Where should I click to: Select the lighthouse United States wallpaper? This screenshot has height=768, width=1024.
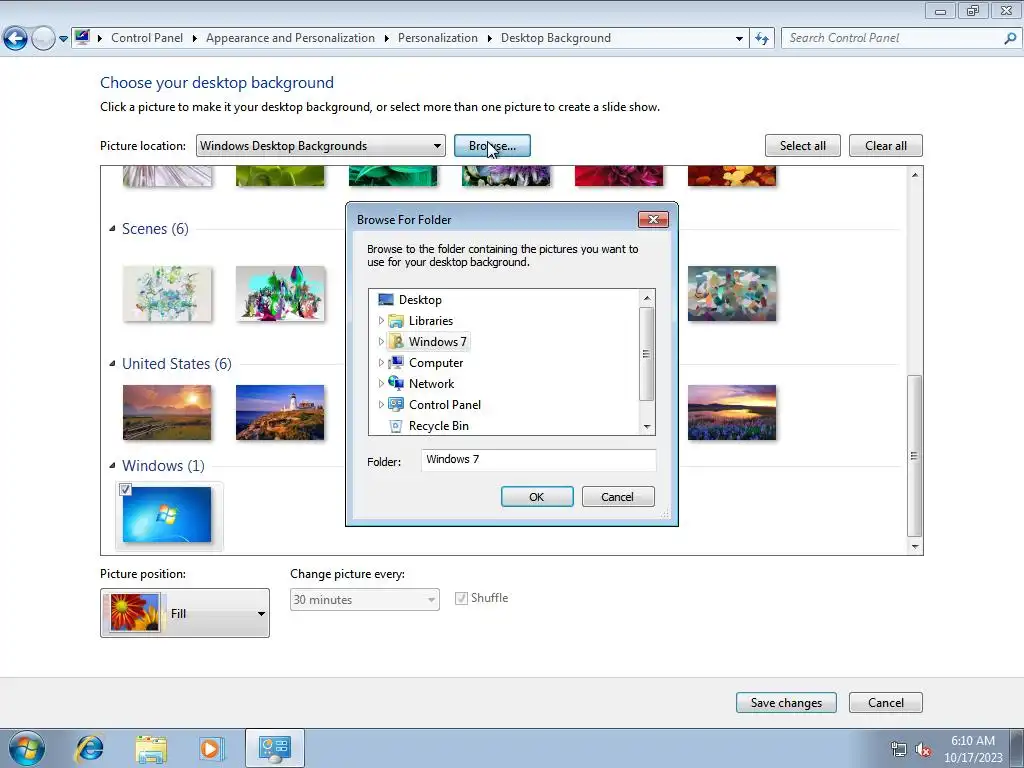(280, 412)
